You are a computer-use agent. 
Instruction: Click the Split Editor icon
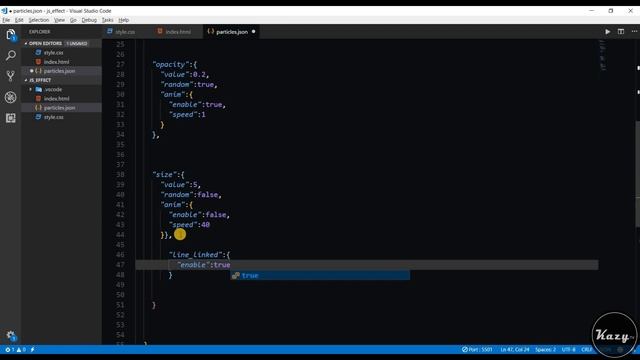pos(621,31)
